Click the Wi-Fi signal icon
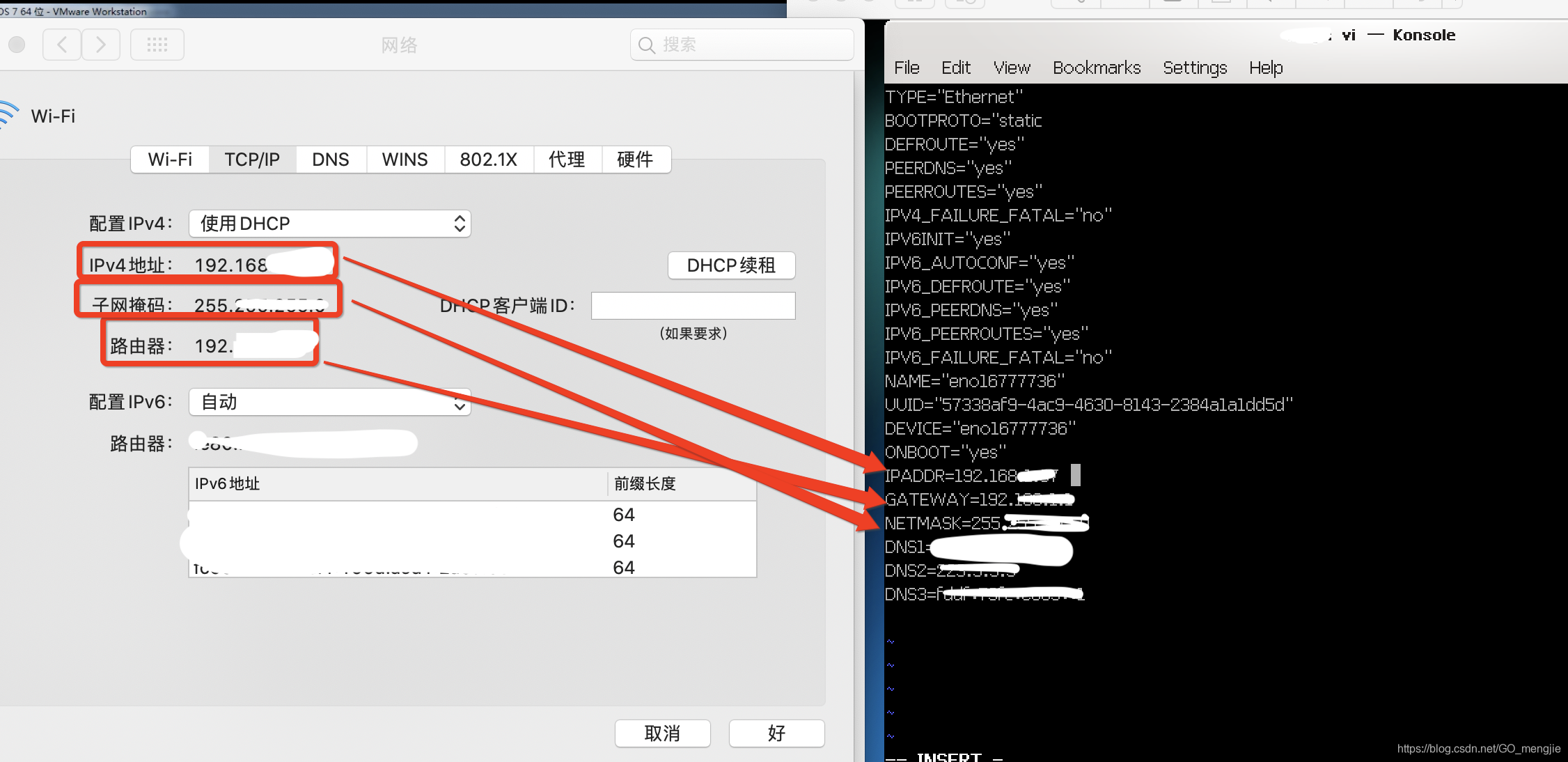Screen dimensions: 1568x762 [8, 115]
